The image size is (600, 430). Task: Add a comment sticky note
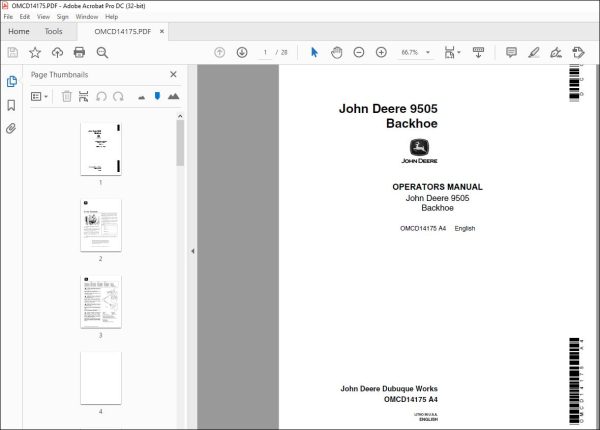(x=511, y=52)
